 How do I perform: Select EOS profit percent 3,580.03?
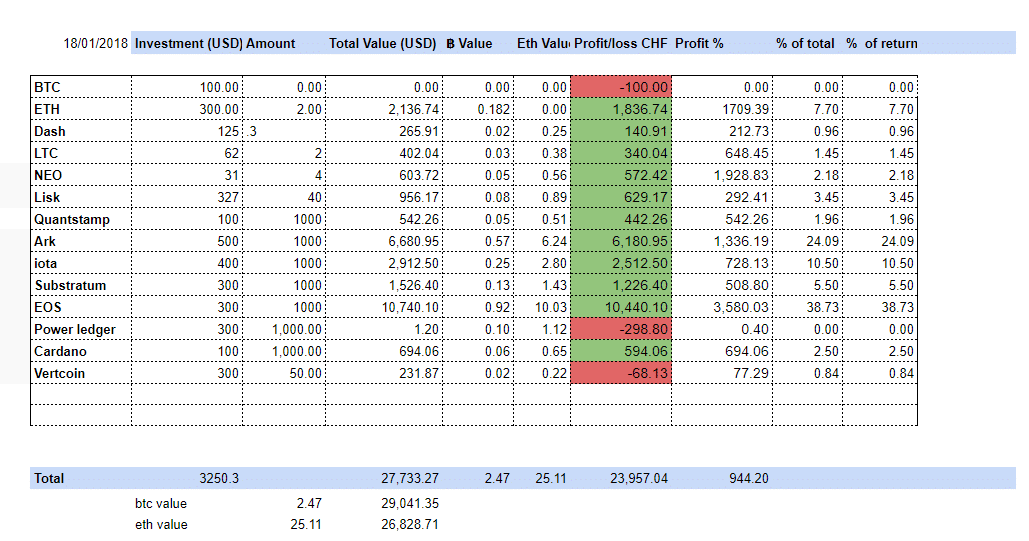pos(742,307)
